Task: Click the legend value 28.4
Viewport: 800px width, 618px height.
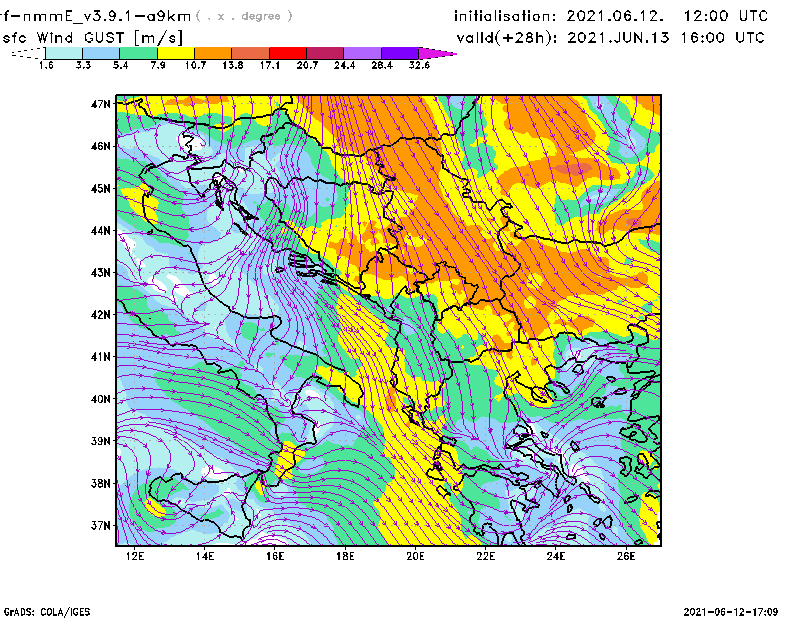Action: [382, 65]
